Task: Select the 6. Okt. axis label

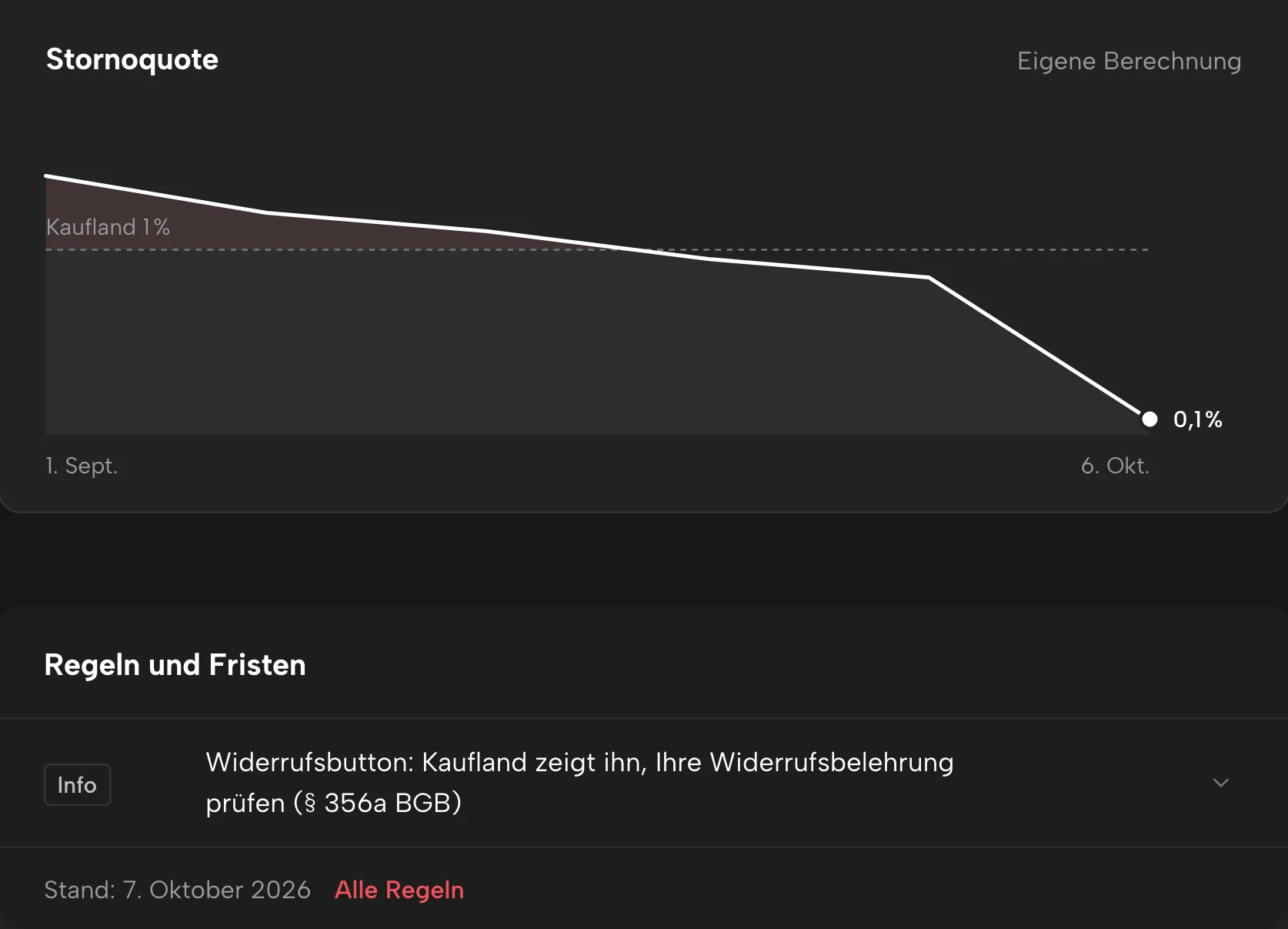Action: pyautogui.click(x=1115, y=466)
